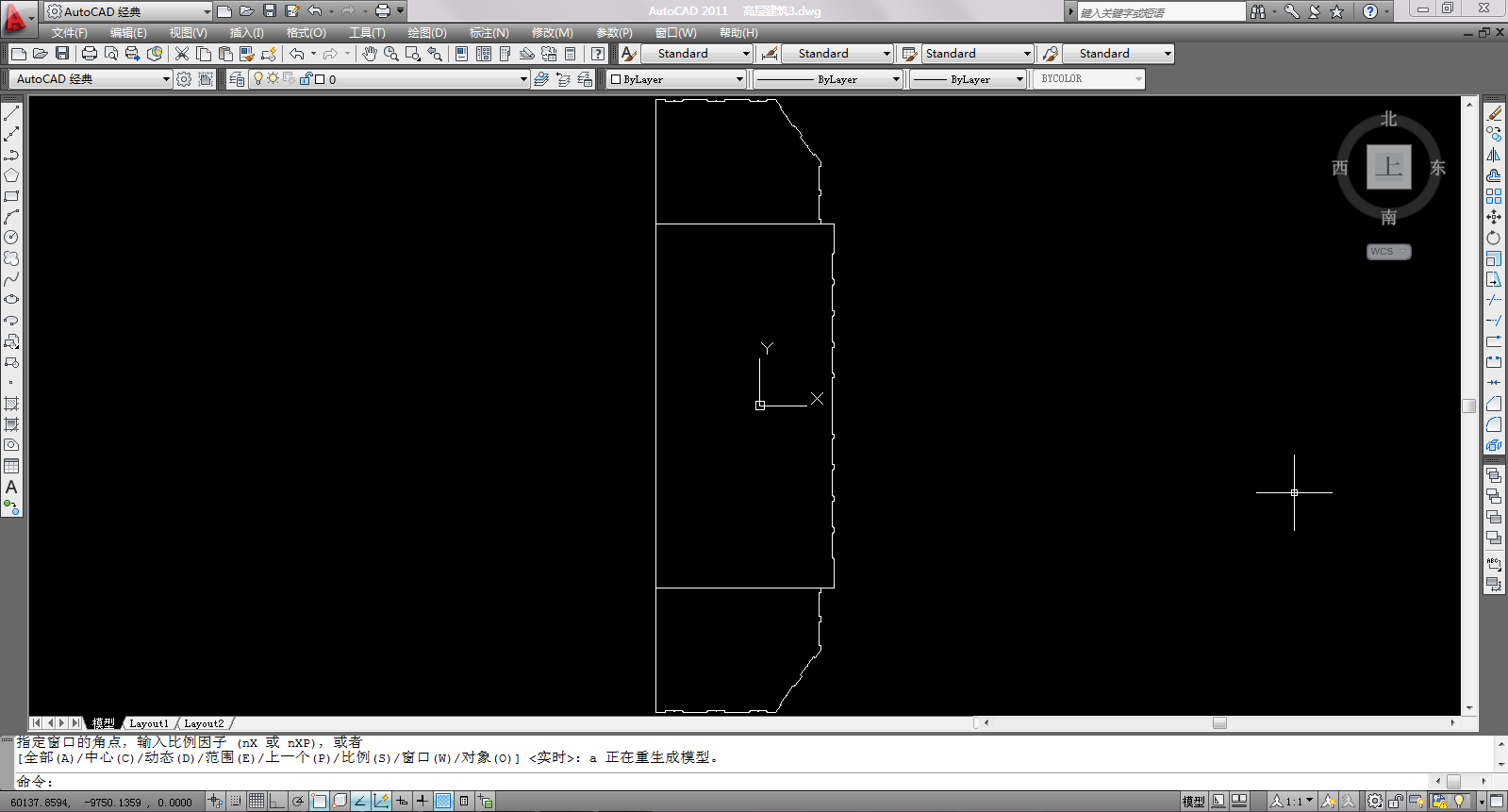Open the table style Standard dropdown
The image size is (1508, 812).
coord(978,54)
